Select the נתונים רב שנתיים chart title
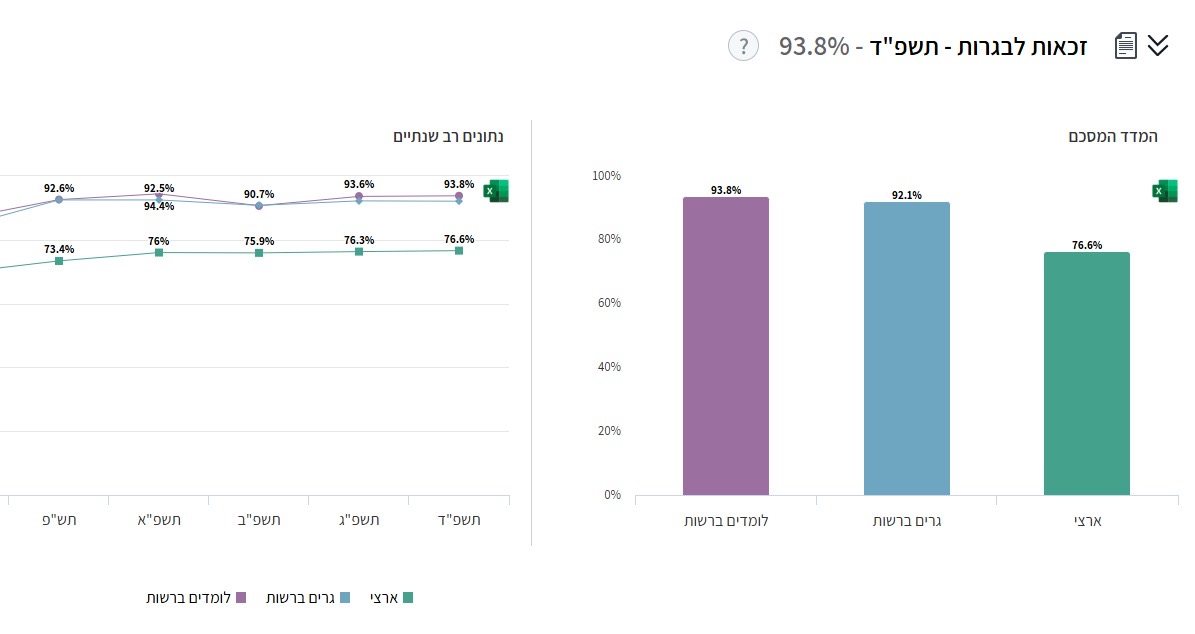This screenshot has height=634, width=1195. pos(448,136)
